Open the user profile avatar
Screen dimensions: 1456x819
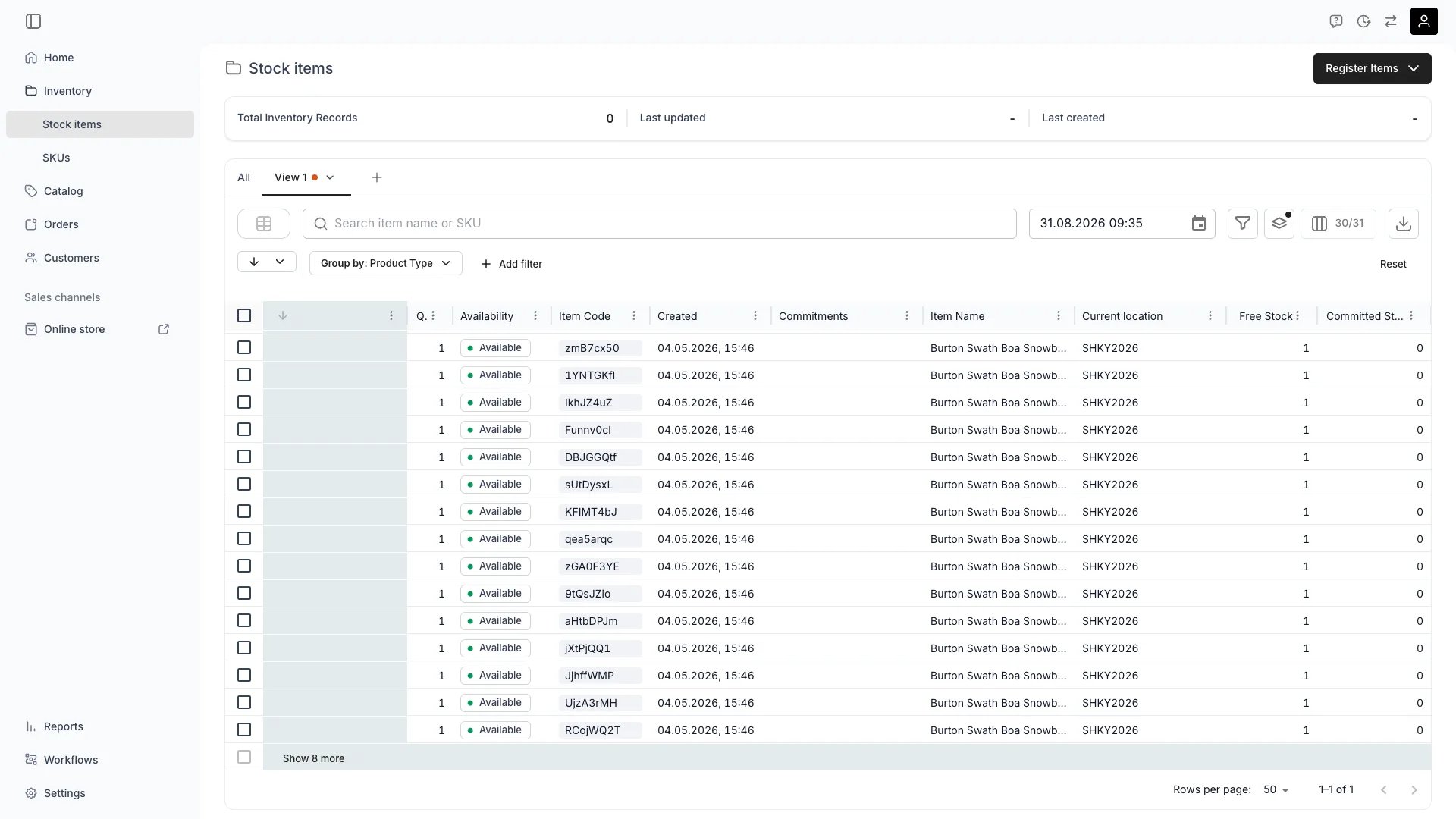click(x=1424, y=21)
